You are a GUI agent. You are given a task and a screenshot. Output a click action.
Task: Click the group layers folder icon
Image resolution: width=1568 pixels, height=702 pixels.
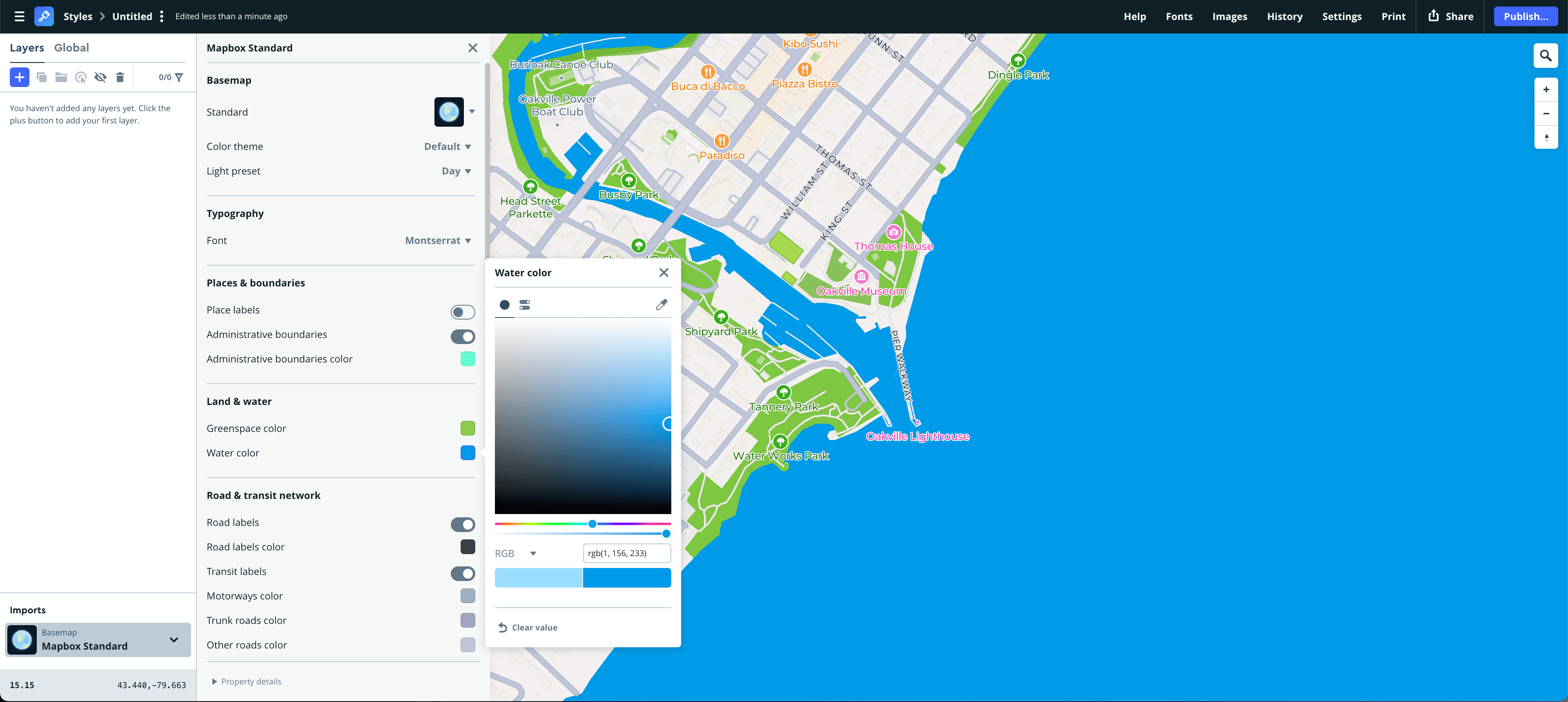pos(61,77)
